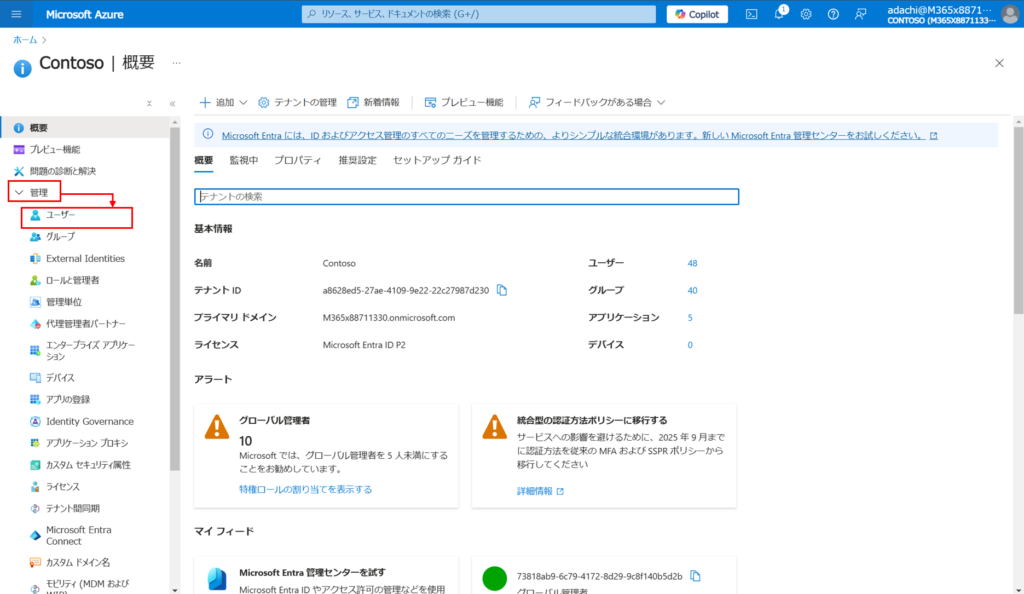The width and height of the screenshot is (1024, 594).
Task: Open the 詳細情報 link
Action: [540, 491]
